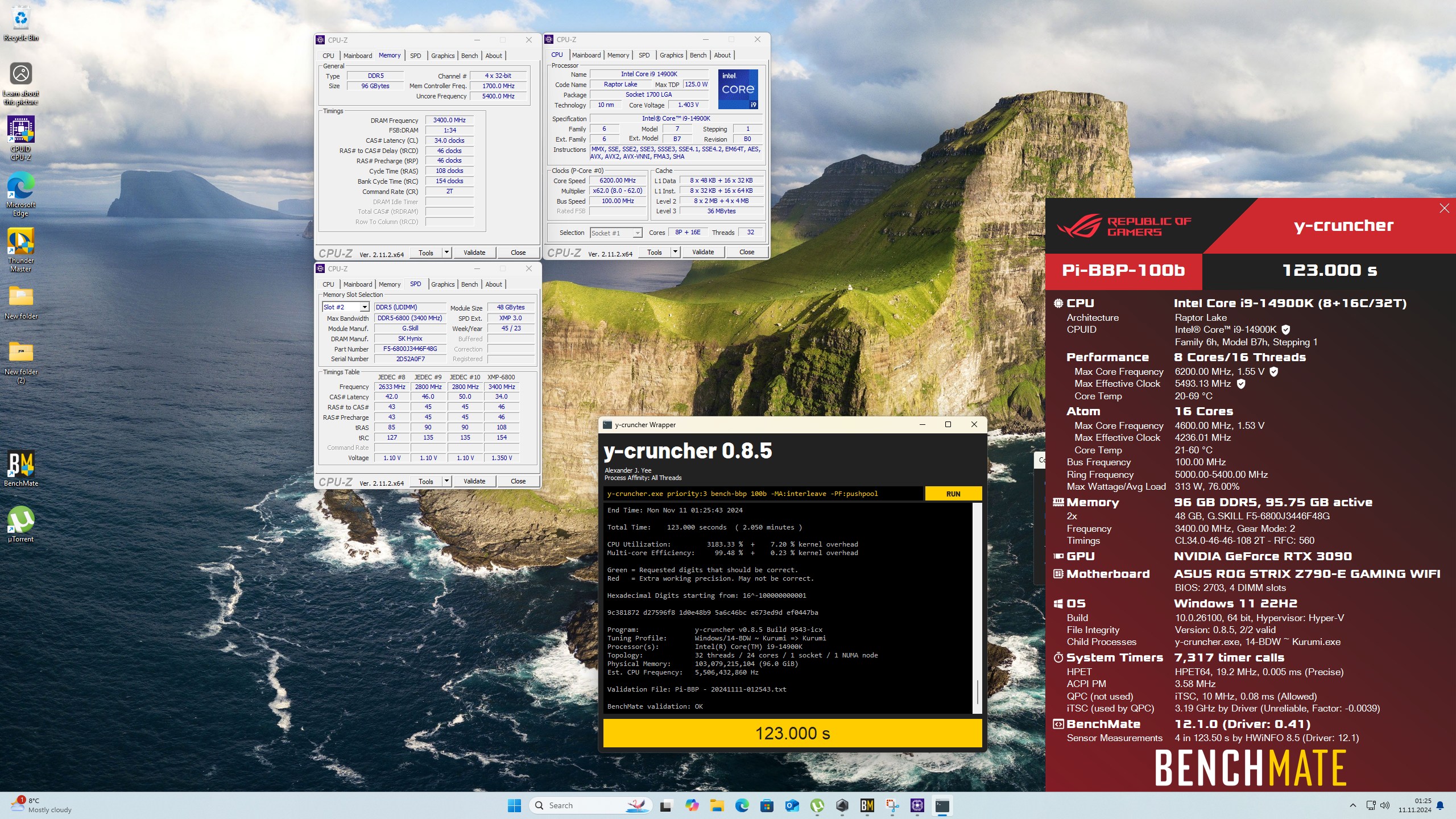Click Close button in CPU-Z CPU window
Viewport: 1456px width, 819px height.
(747, 252)
